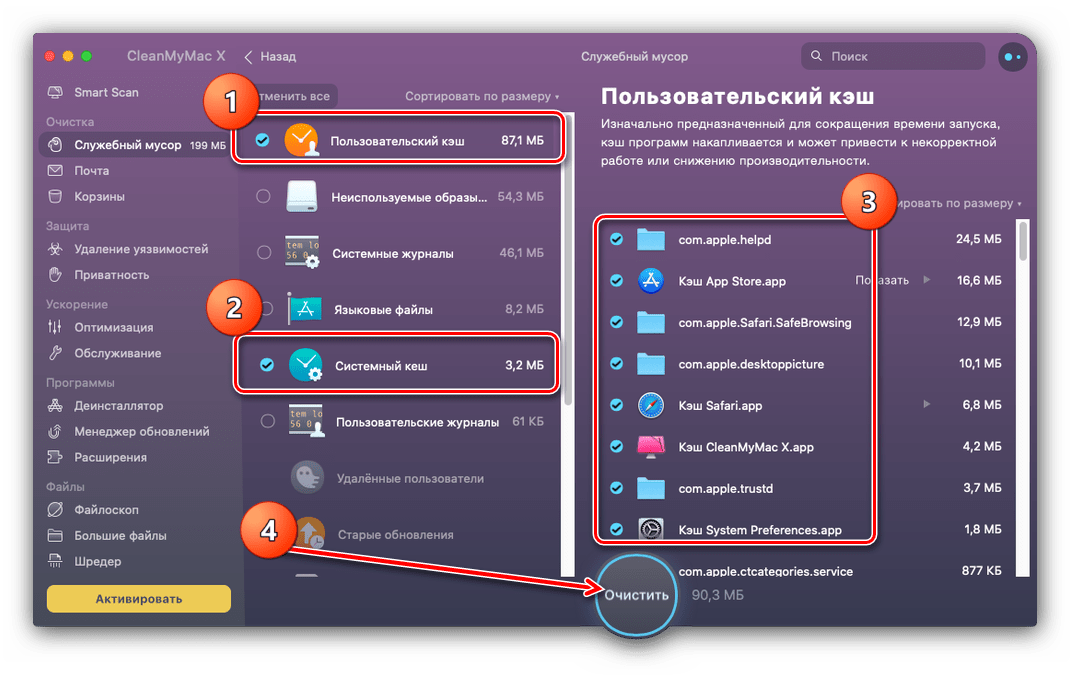Click the Файлоскоп lens icon
This screenshot has height=700, width=1070.
click(x=55, y=510)
